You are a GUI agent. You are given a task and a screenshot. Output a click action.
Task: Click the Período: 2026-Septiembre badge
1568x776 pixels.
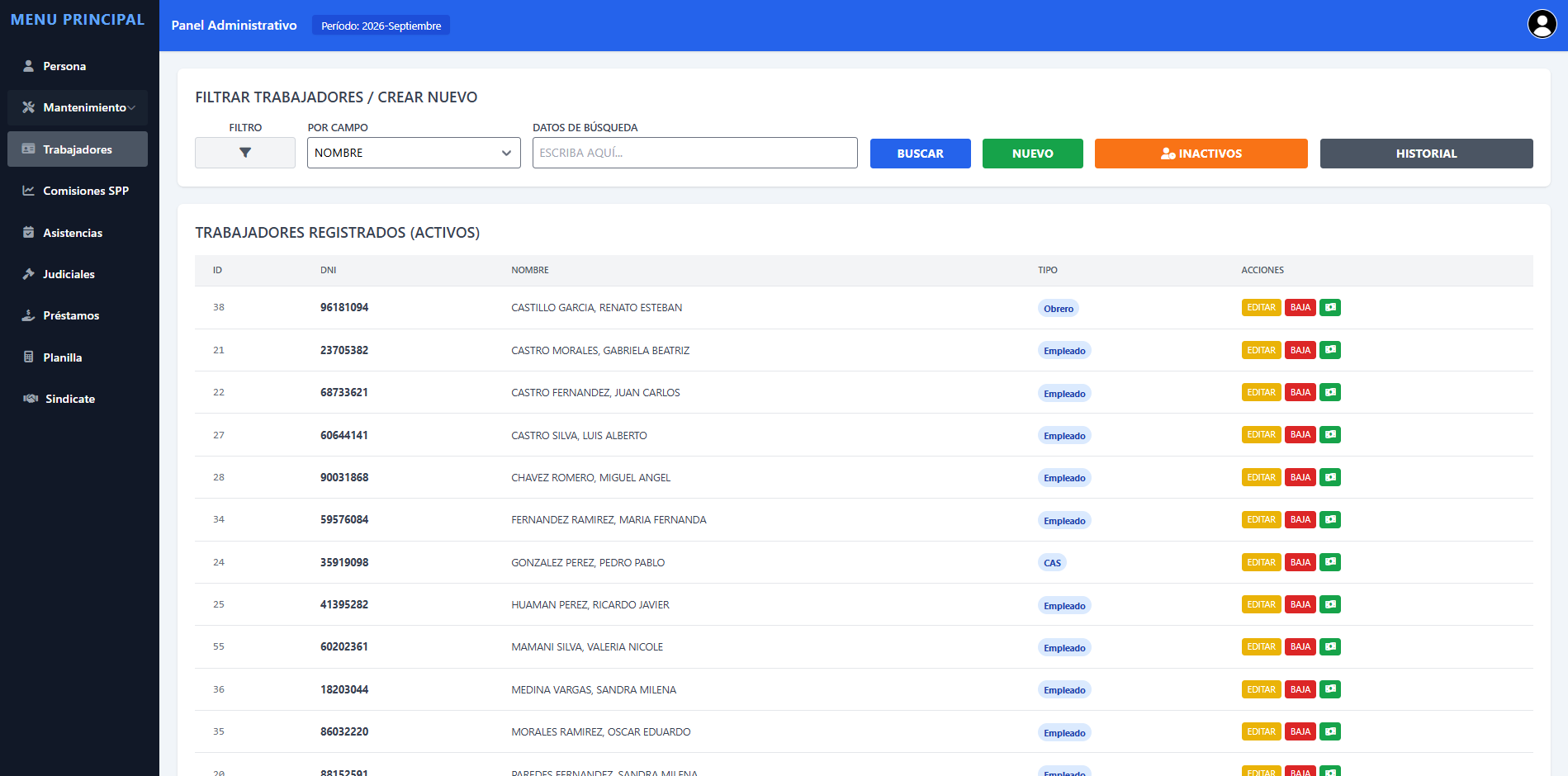pyautogui.click(x=381, y=26)
